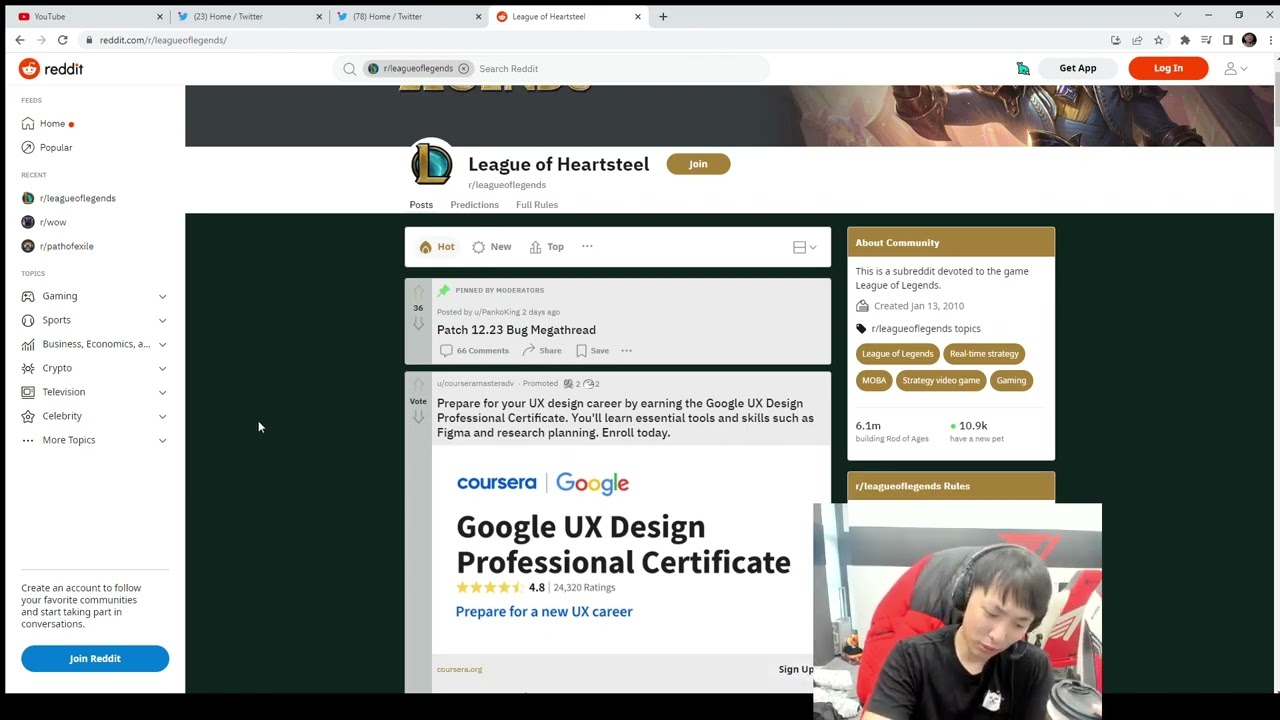The height and width of the screenshot is (720, 1280).
Task: Click the Log In button
Action: pos(1168,68)
